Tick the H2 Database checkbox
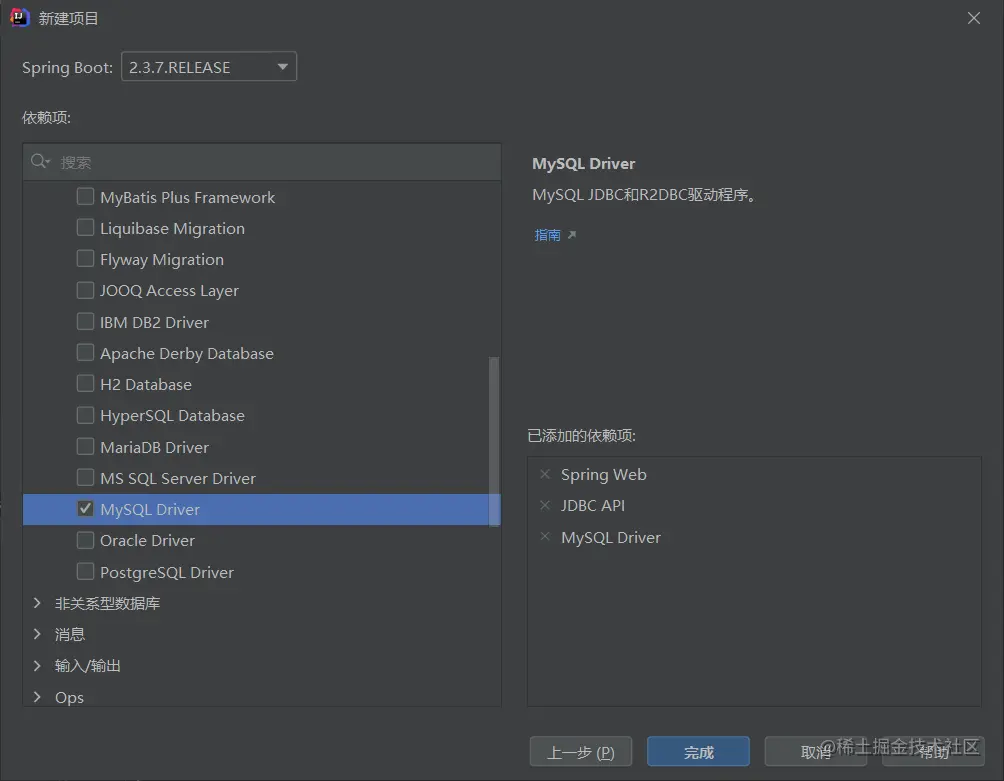 pyautogui.click(x=85, y=384)
